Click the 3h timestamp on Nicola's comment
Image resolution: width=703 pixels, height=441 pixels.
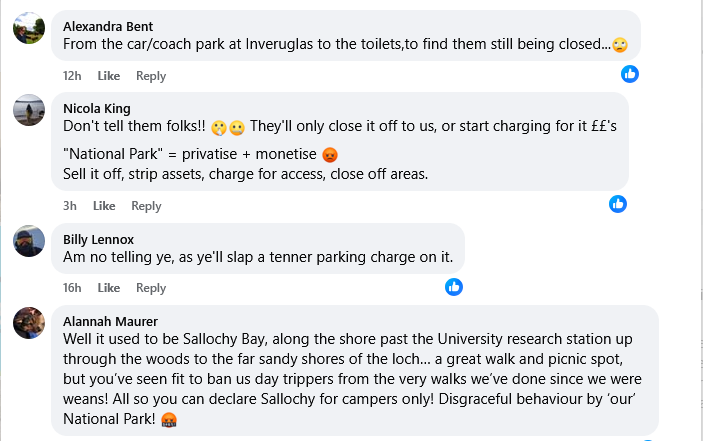coord(69,206)
